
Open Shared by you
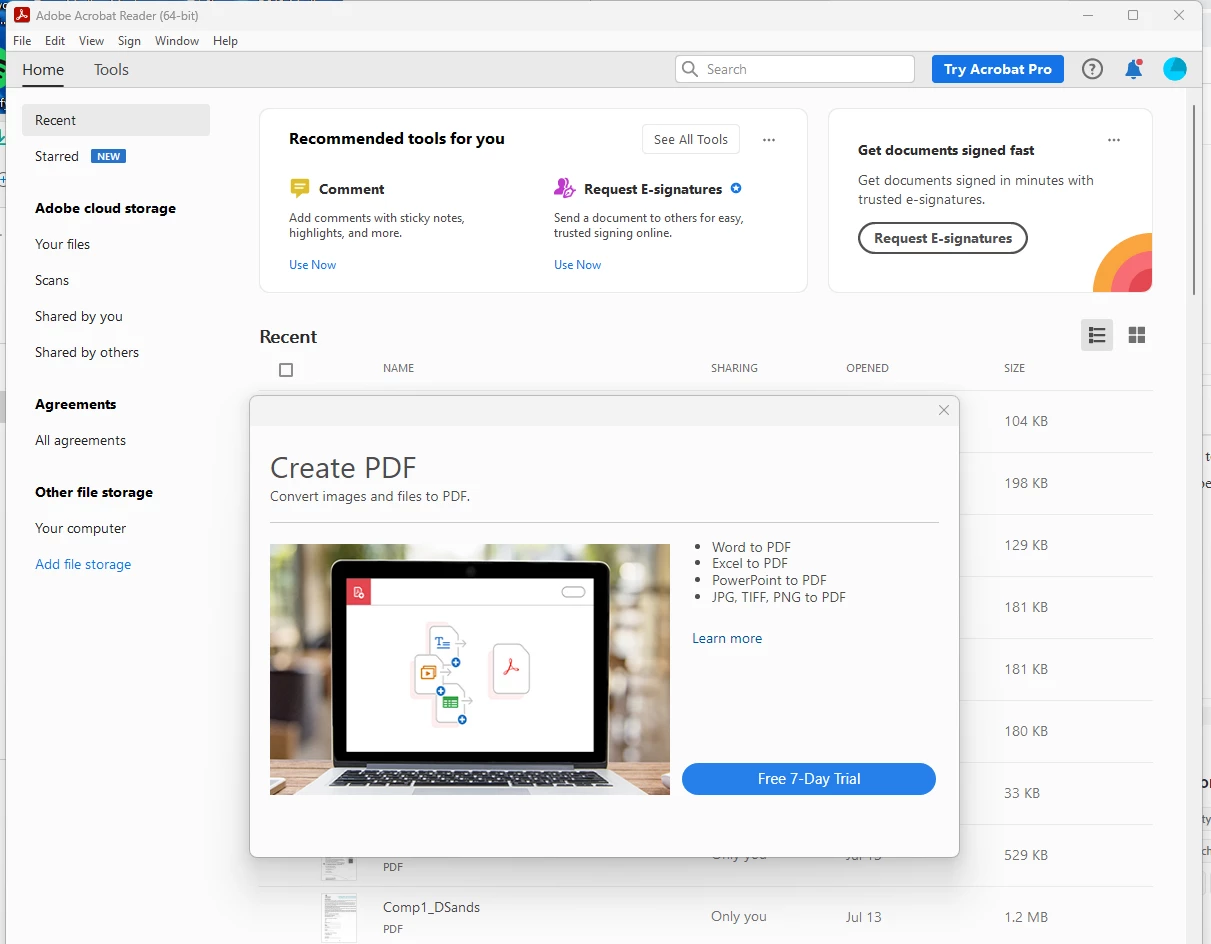tap(79, 316)
